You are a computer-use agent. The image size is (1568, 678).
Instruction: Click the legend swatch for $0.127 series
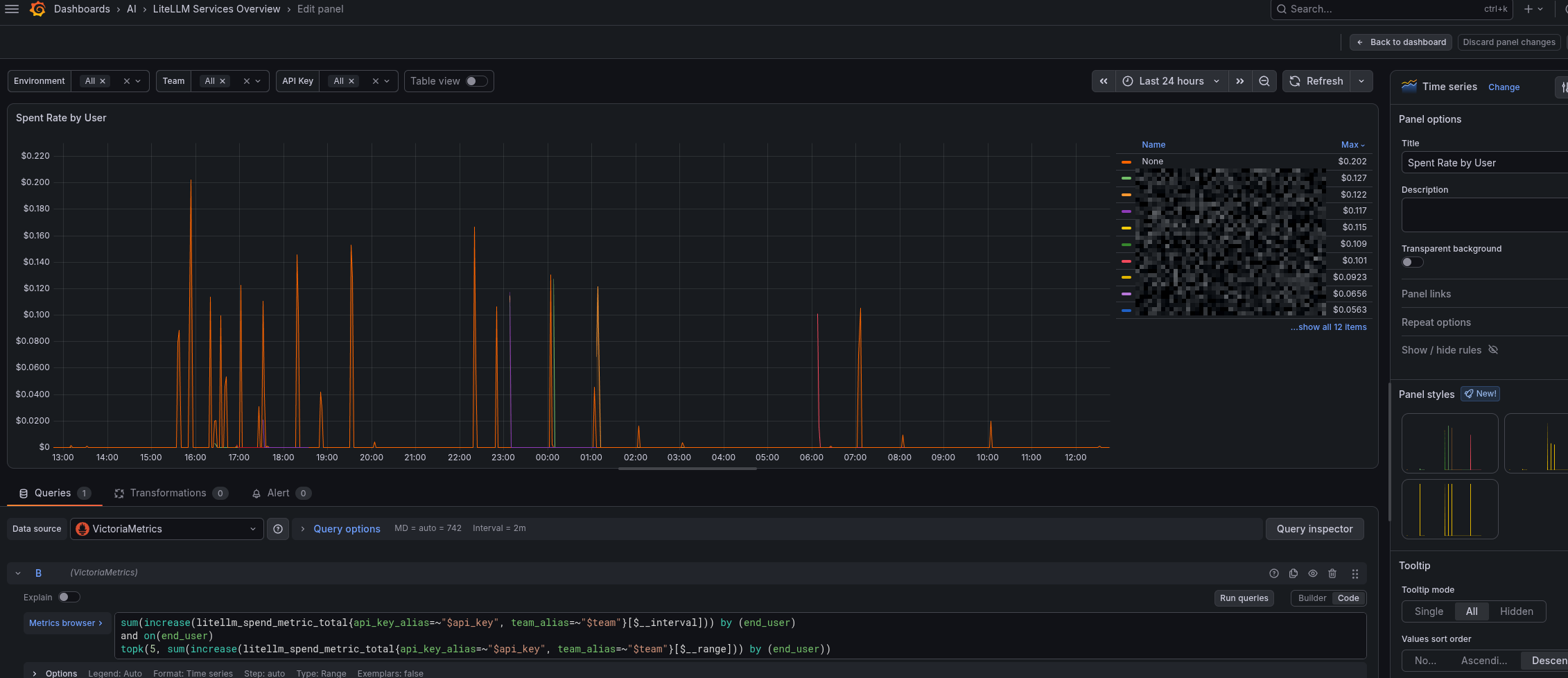[1126, 178]
